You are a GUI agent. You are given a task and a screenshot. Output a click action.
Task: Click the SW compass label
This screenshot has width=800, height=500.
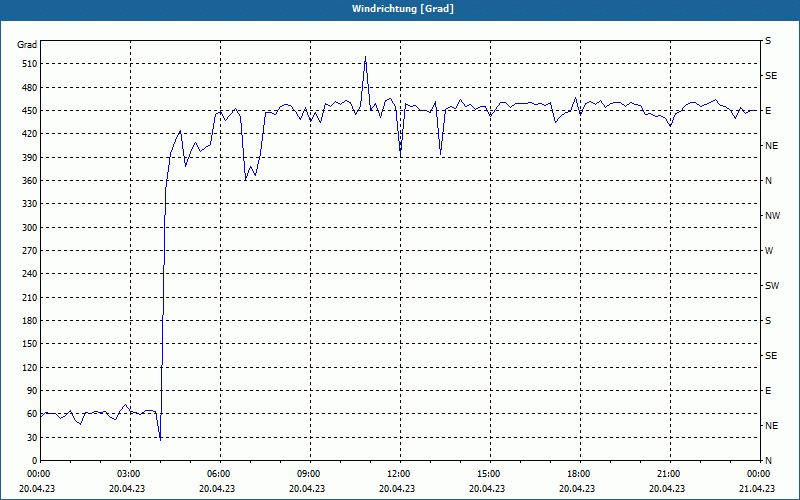click(x=772, y=286)
